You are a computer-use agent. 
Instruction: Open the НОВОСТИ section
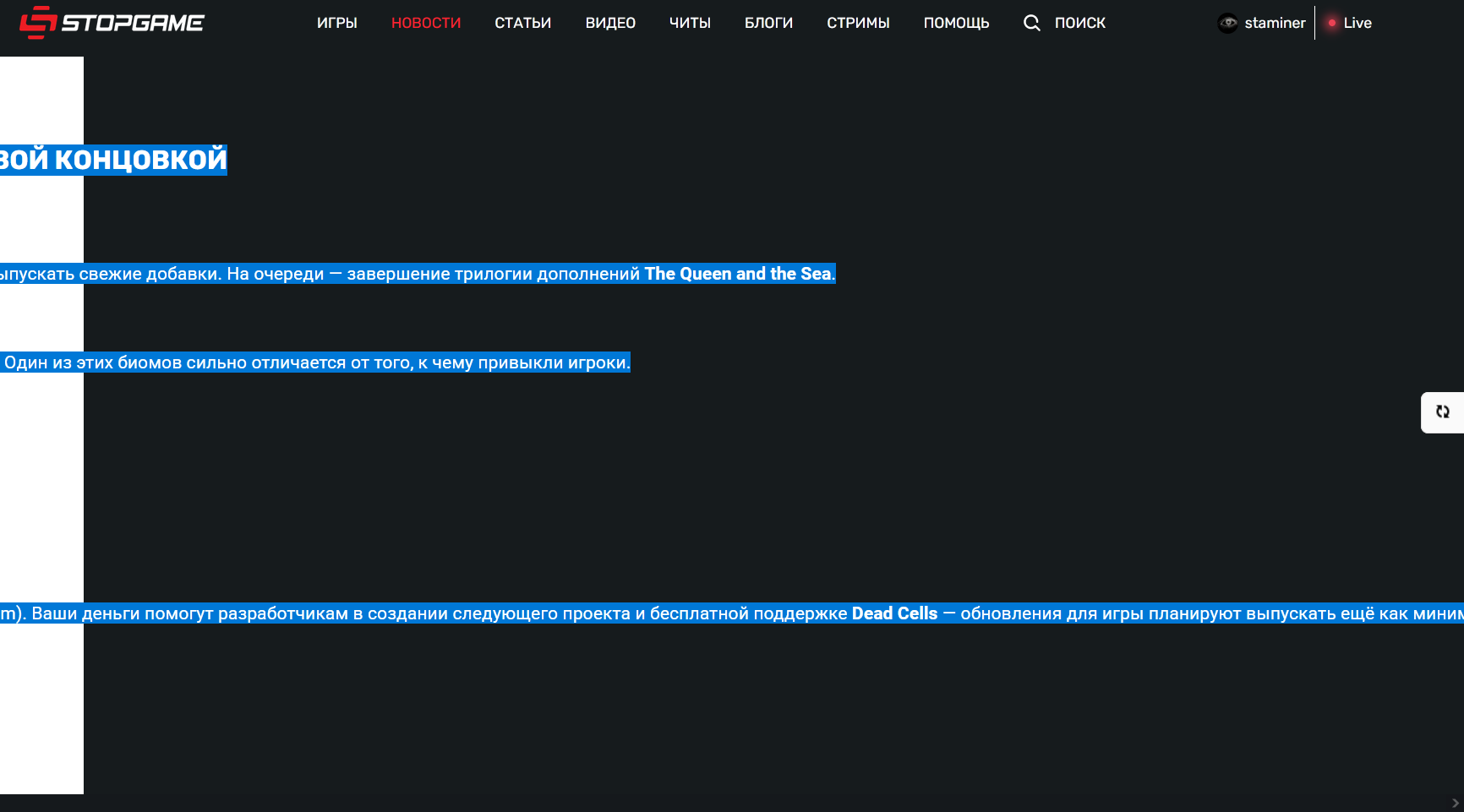point(426,23)
